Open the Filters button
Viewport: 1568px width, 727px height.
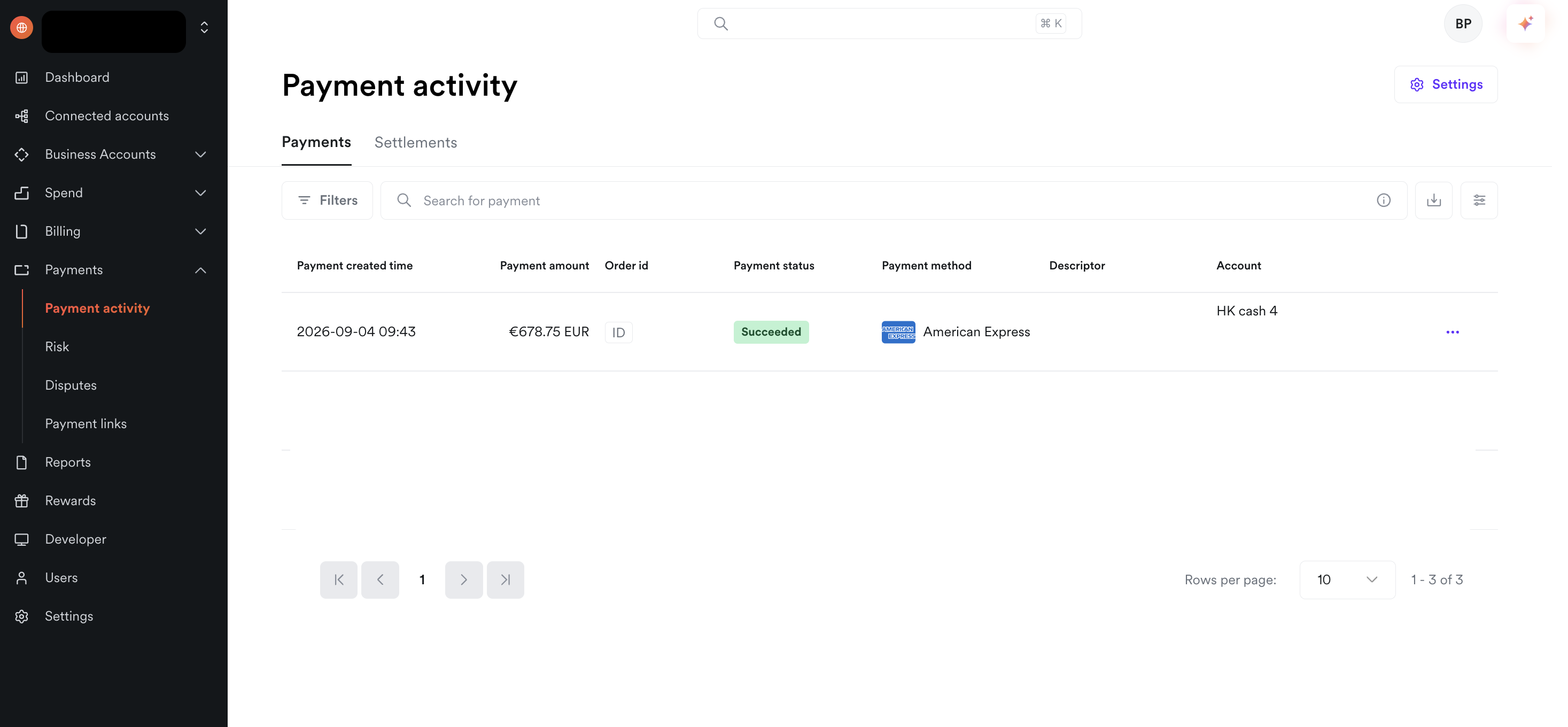coord(328,200)
